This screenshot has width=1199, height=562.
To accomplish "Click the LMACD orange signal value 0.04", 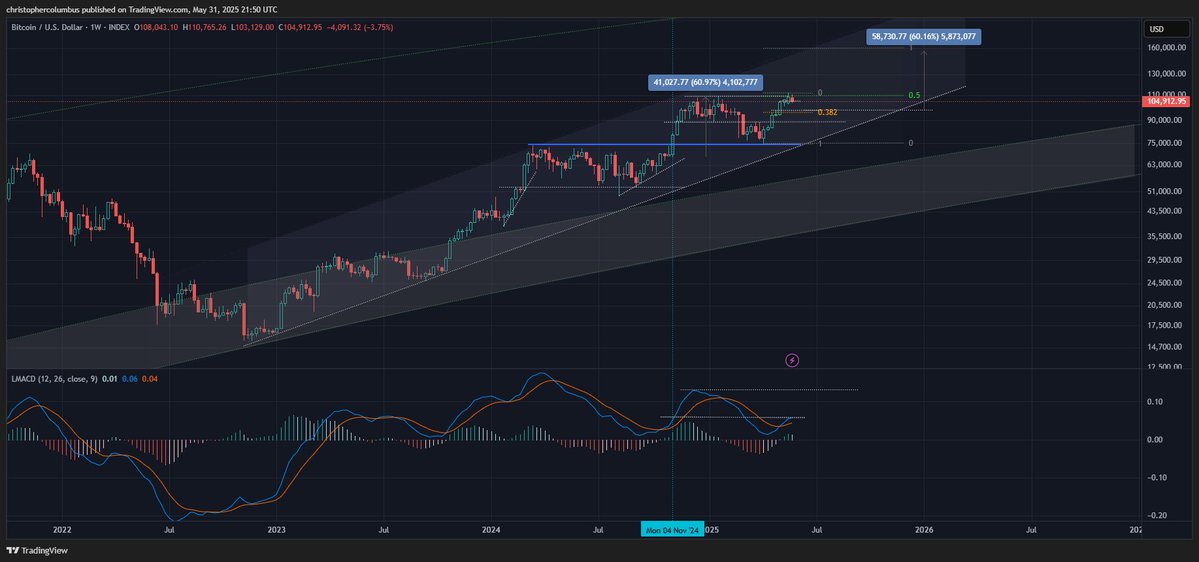I will tap(150, 378).
